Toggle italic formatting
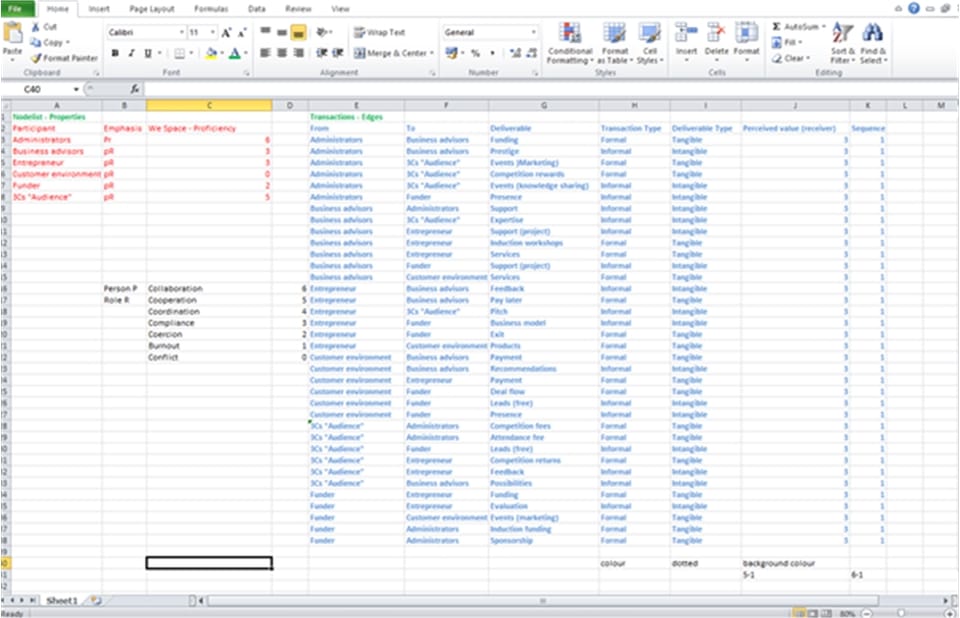Viewport: 960px width, 618px height. [x=131, y=53]
